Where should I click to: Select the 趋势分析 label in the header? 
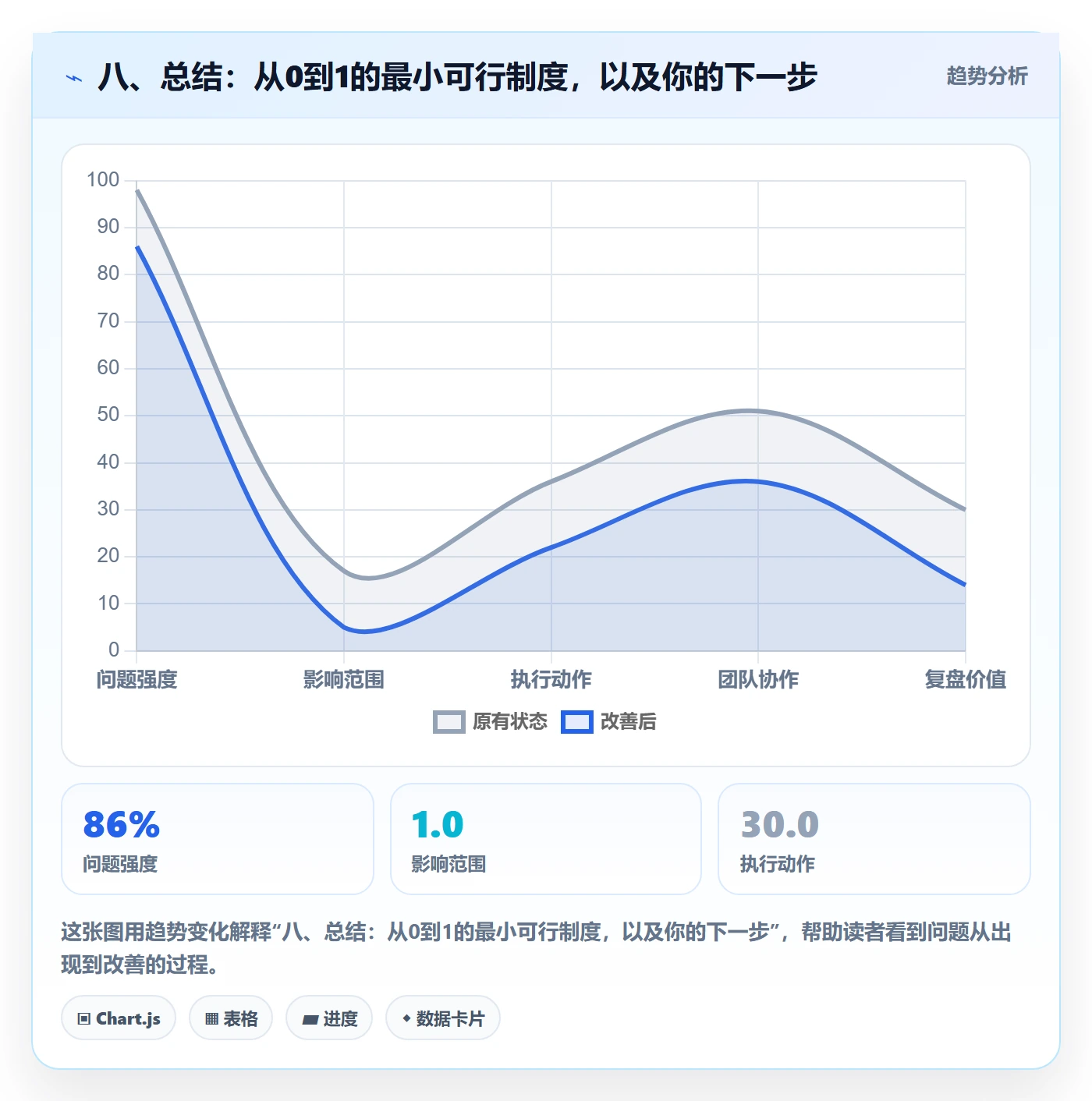987,76
